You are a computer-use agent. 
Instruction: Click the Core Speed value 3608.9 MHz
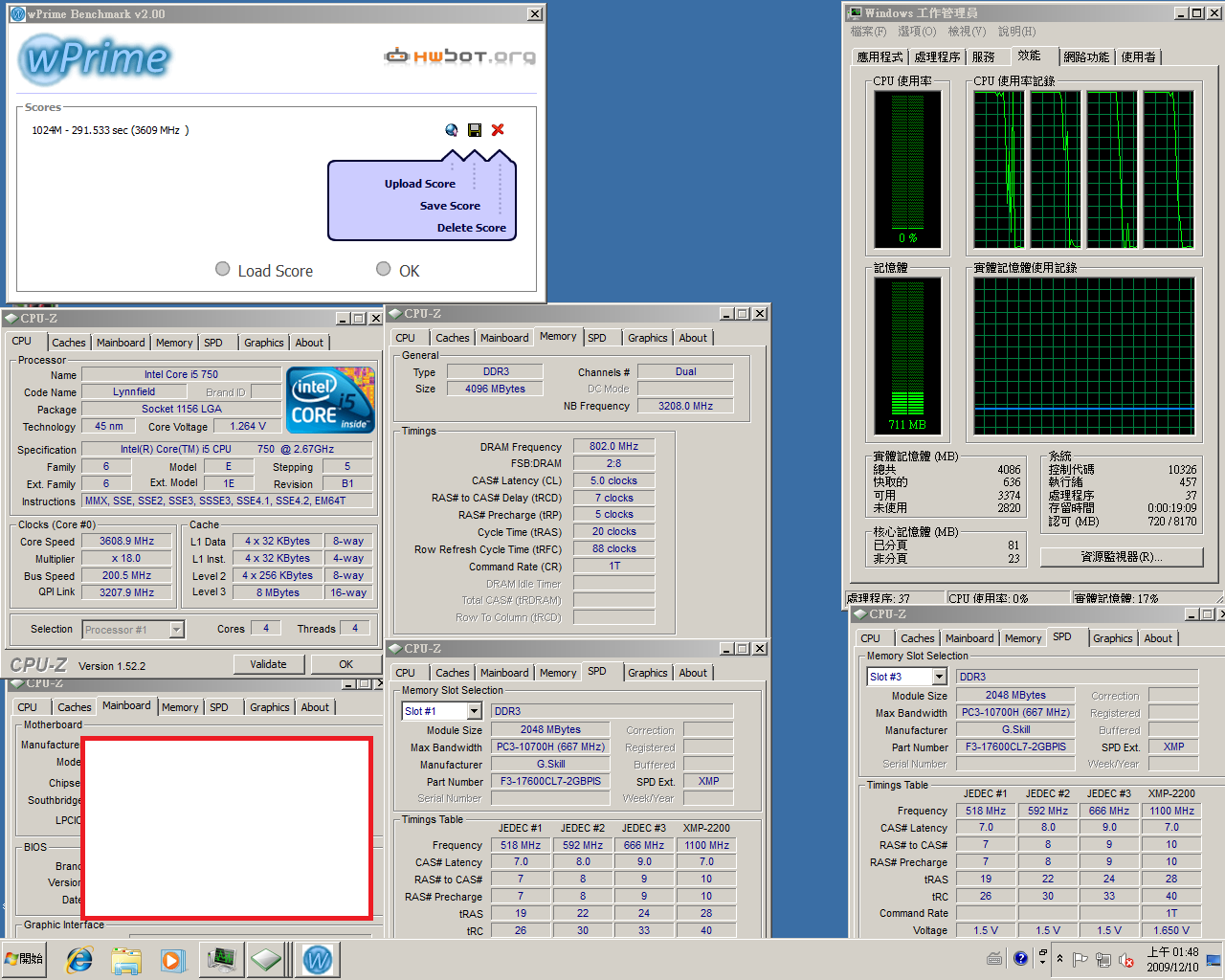(127, 541)
